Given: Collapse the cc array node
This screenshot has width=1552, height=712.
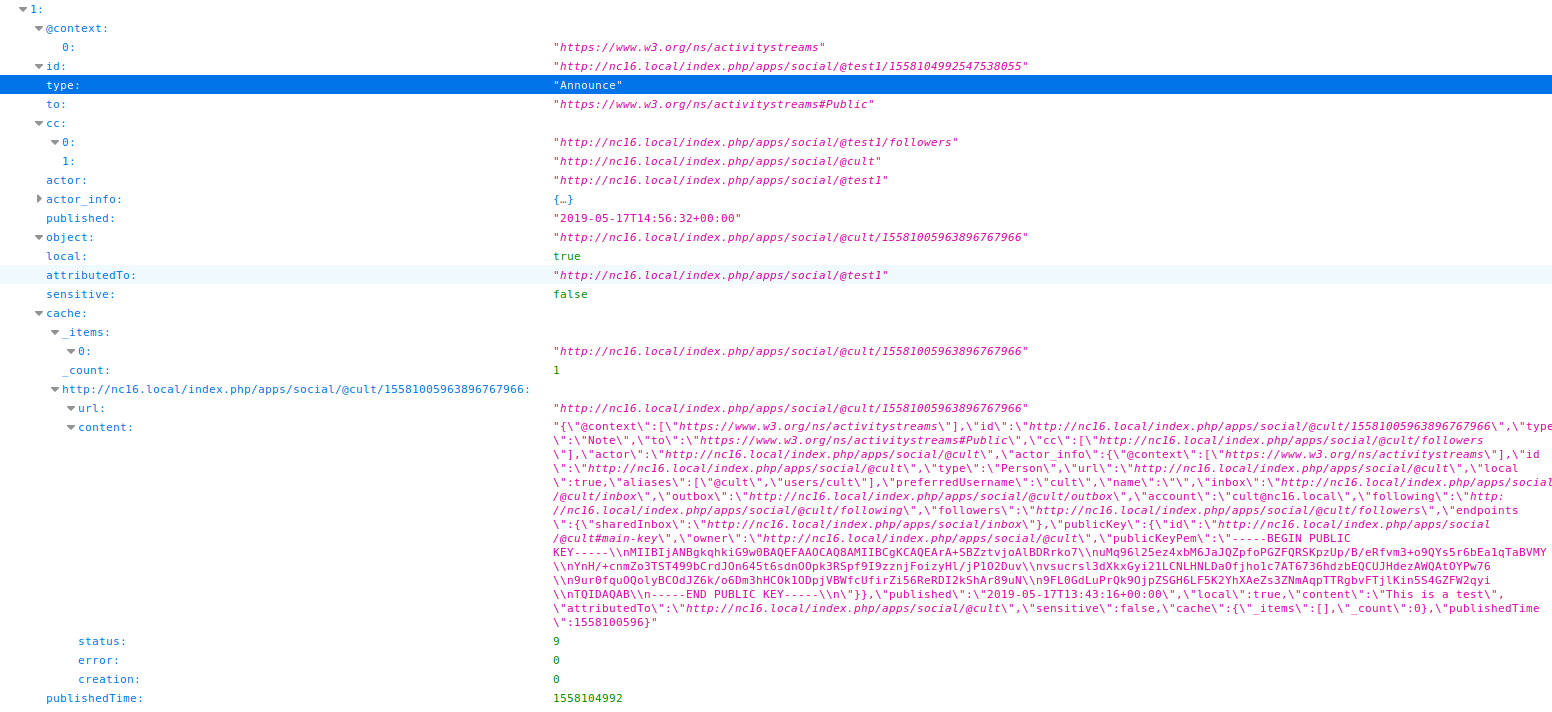Looking at the screenshot, I should [x=39, y=123].
